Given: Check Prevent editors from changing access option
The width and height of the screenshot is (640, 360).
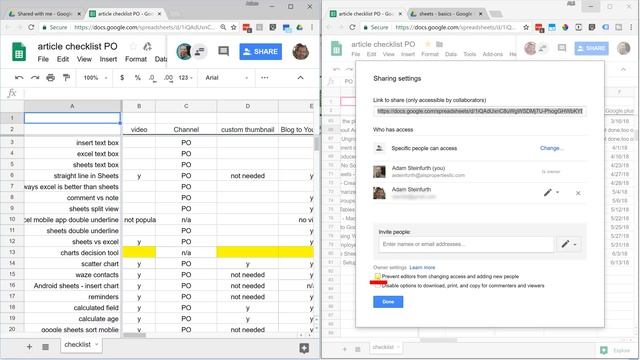Looking at the screenshot, I should [x=378, y=276].
